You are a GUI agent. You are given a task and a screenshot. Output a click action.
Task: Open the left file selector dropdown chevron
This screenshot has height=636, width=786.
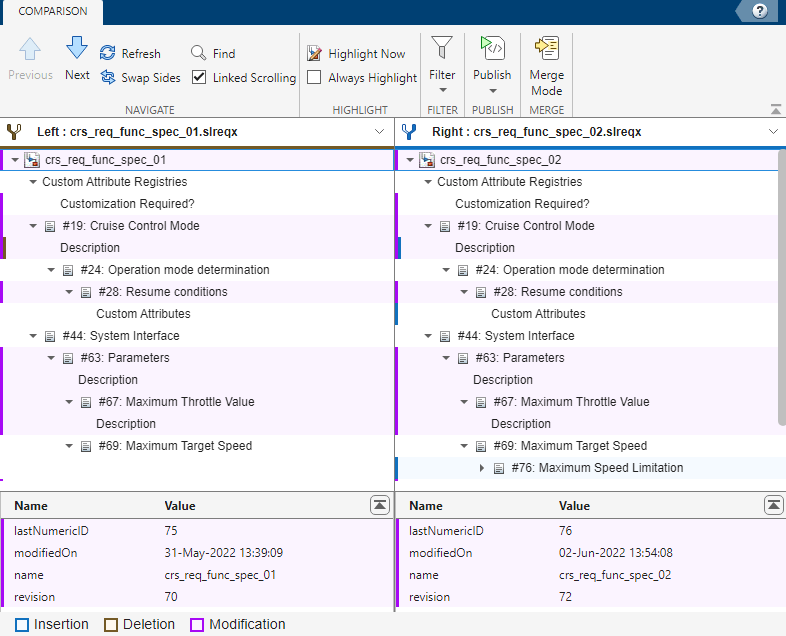coord(379,131)
